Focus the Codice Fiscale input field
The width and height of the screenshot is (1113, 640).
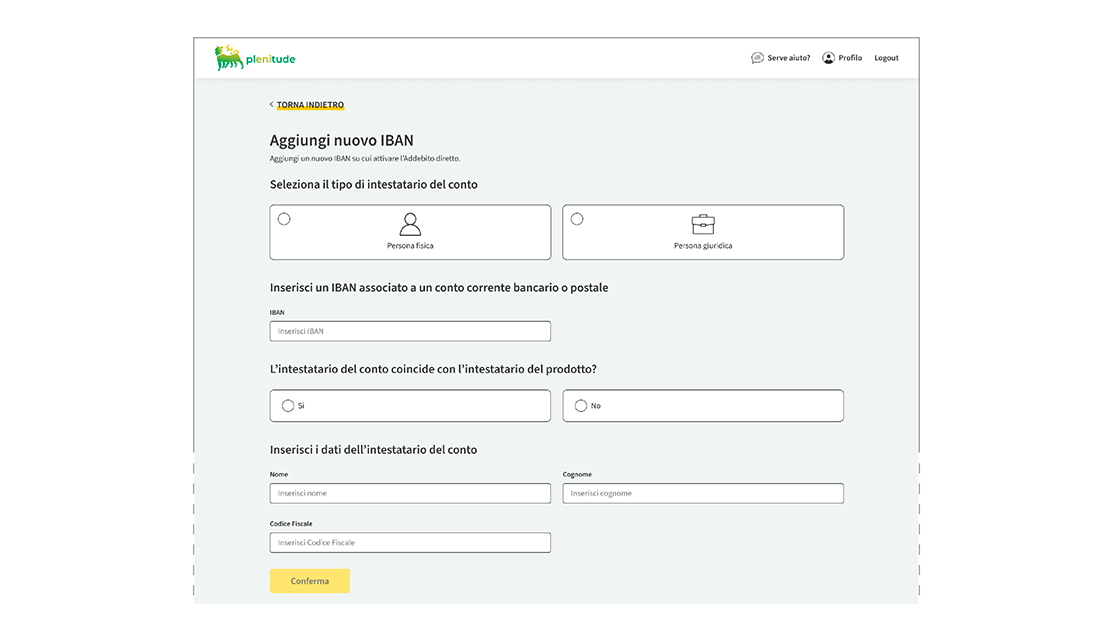(x=410, y=543)
